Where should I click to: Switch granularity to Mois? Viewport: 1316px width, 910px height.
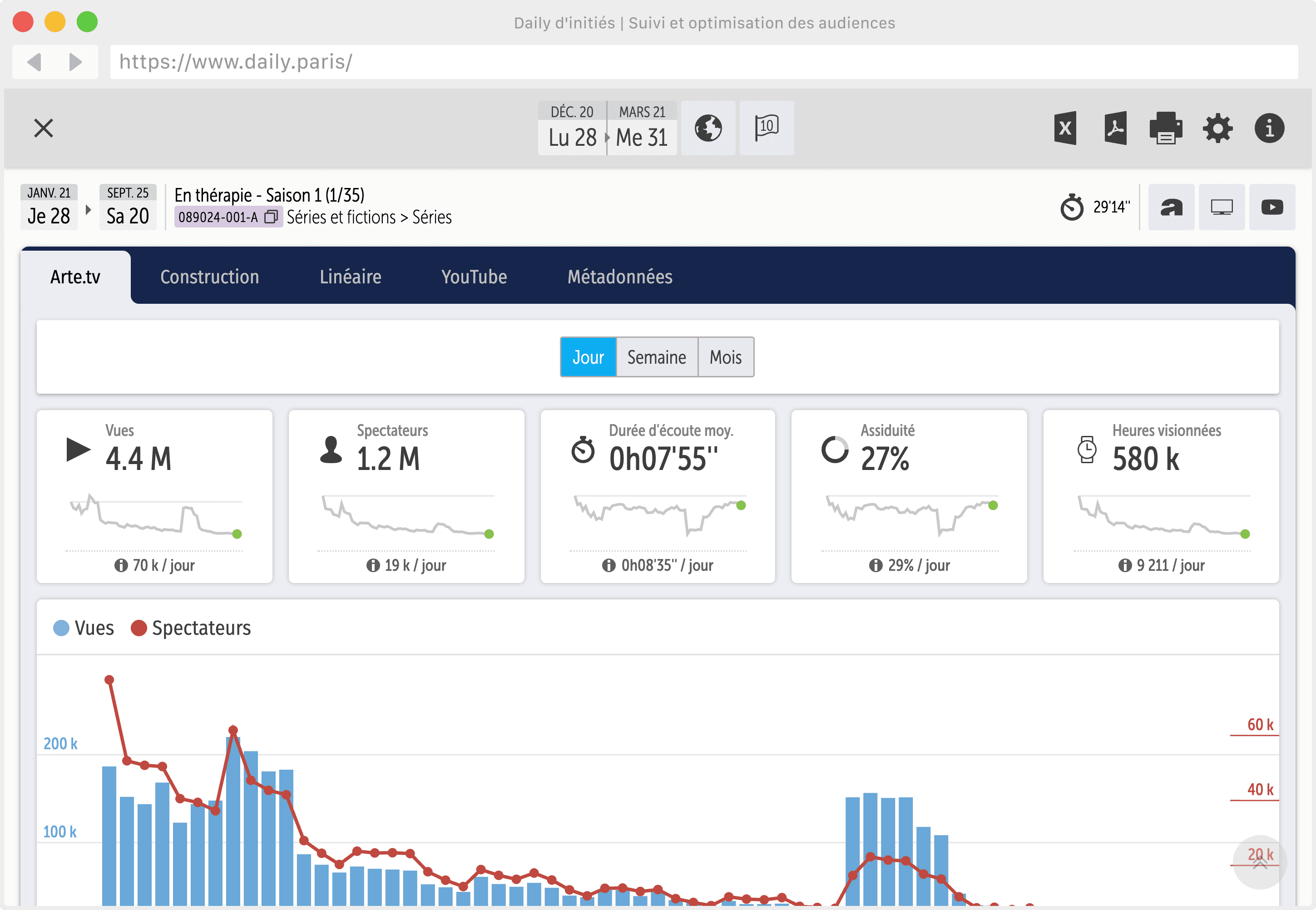[x=725, y=357]
